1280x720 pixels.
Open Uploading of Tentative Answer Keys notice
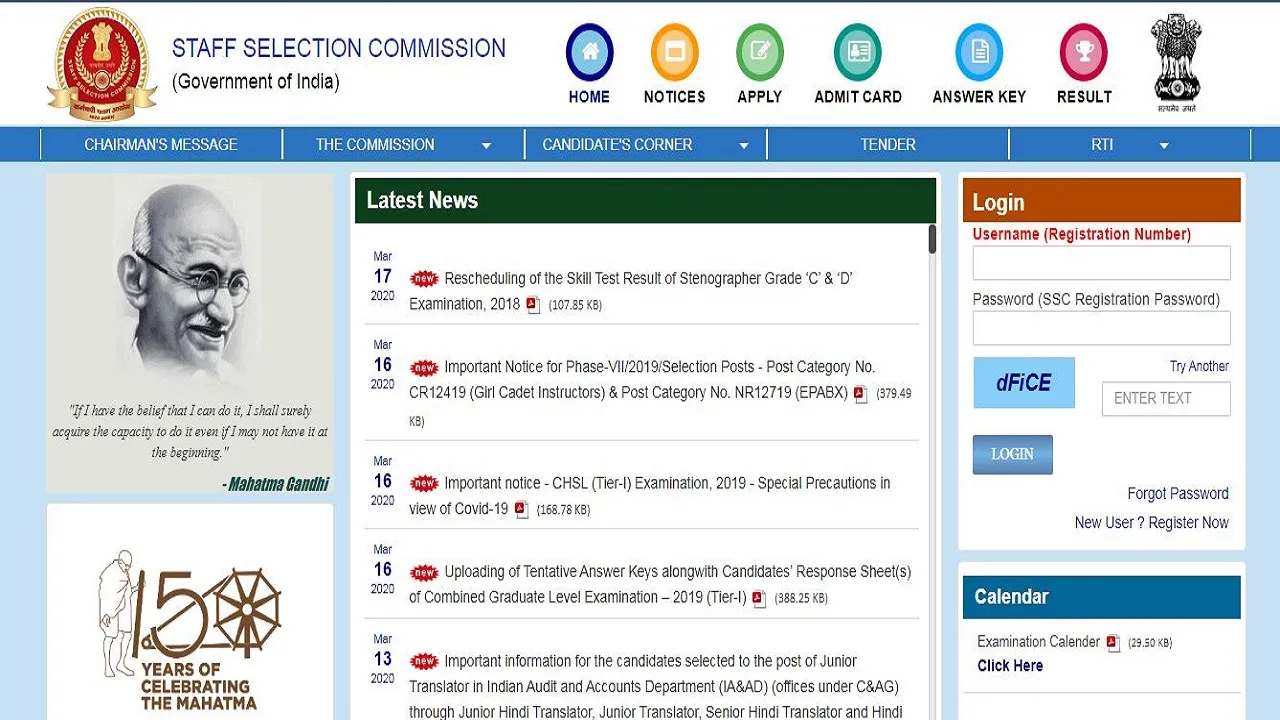coord(660,585)
